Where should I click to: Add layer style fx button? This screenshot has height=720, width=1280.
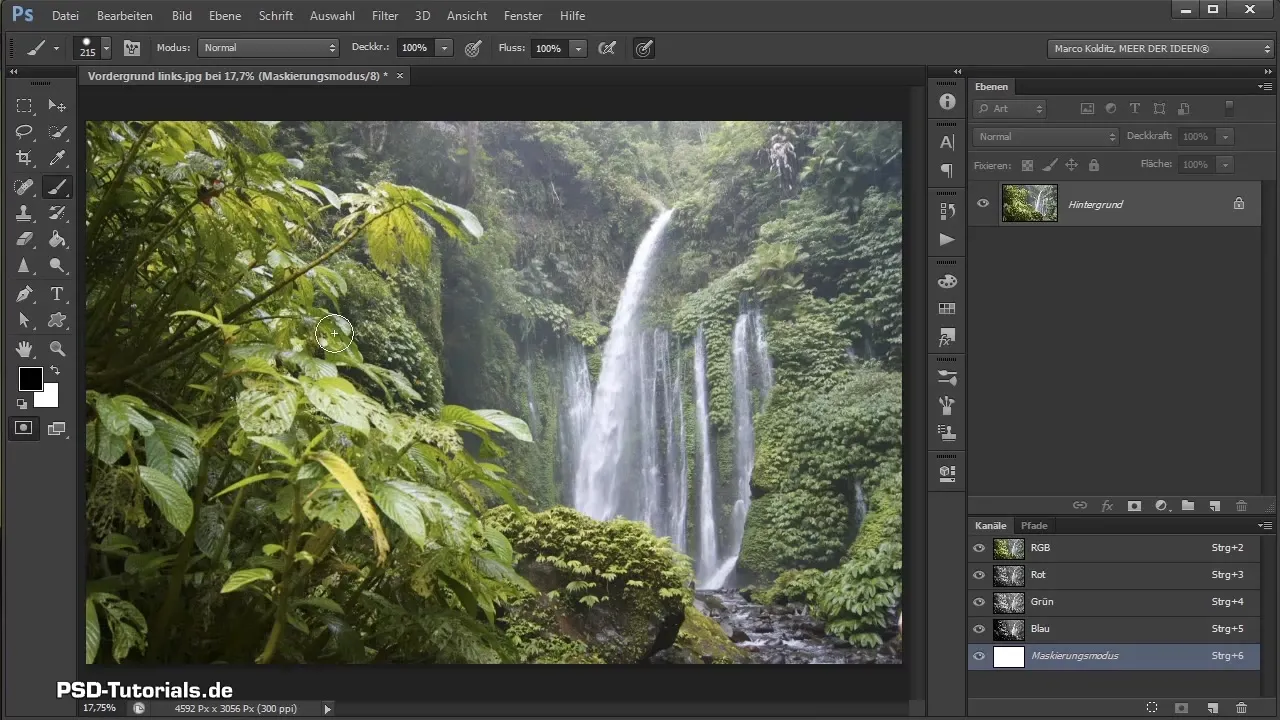[1107, 506]
